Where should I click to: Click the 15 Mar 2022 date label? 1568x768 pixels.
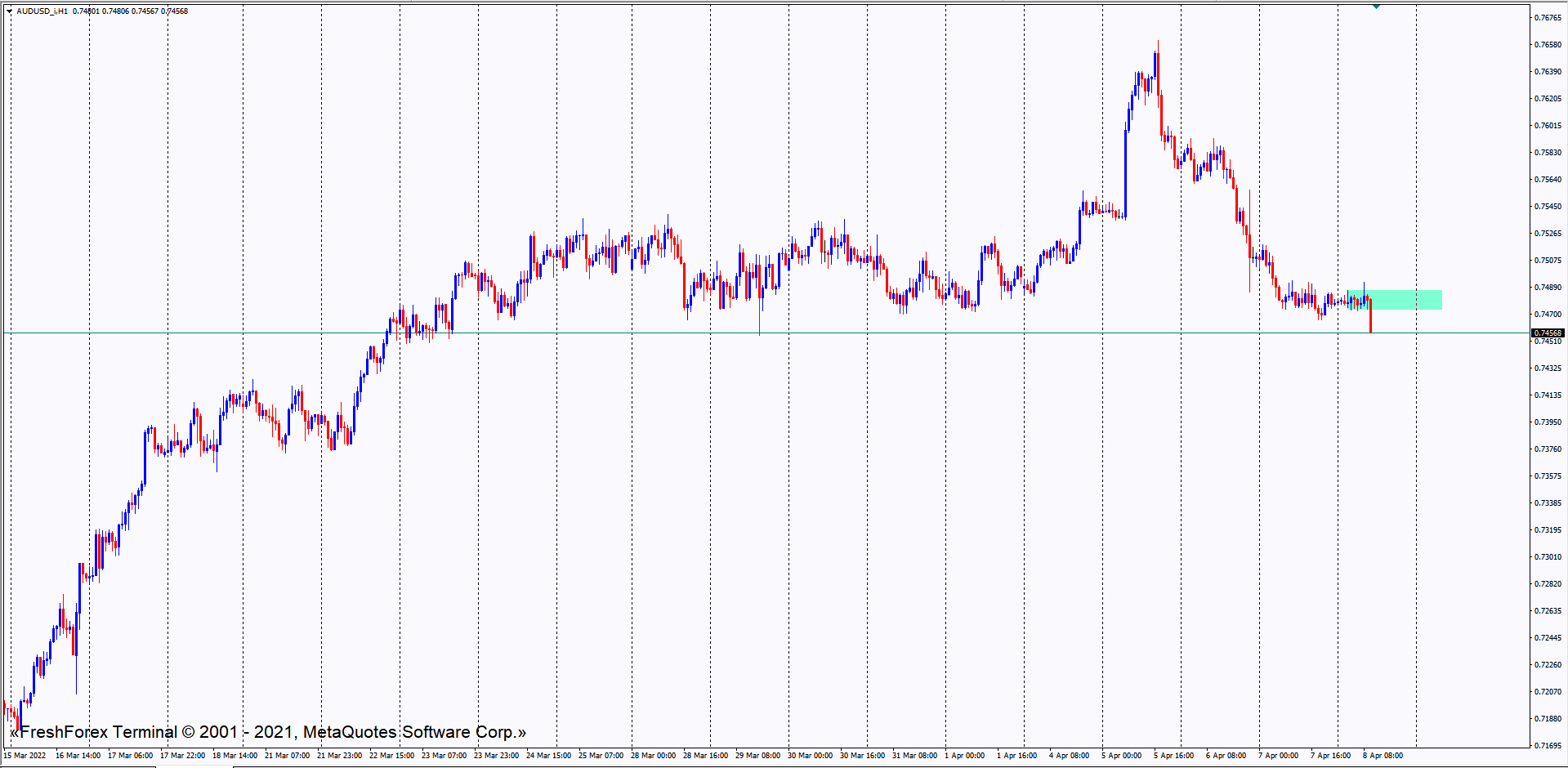tap(25, 756)
